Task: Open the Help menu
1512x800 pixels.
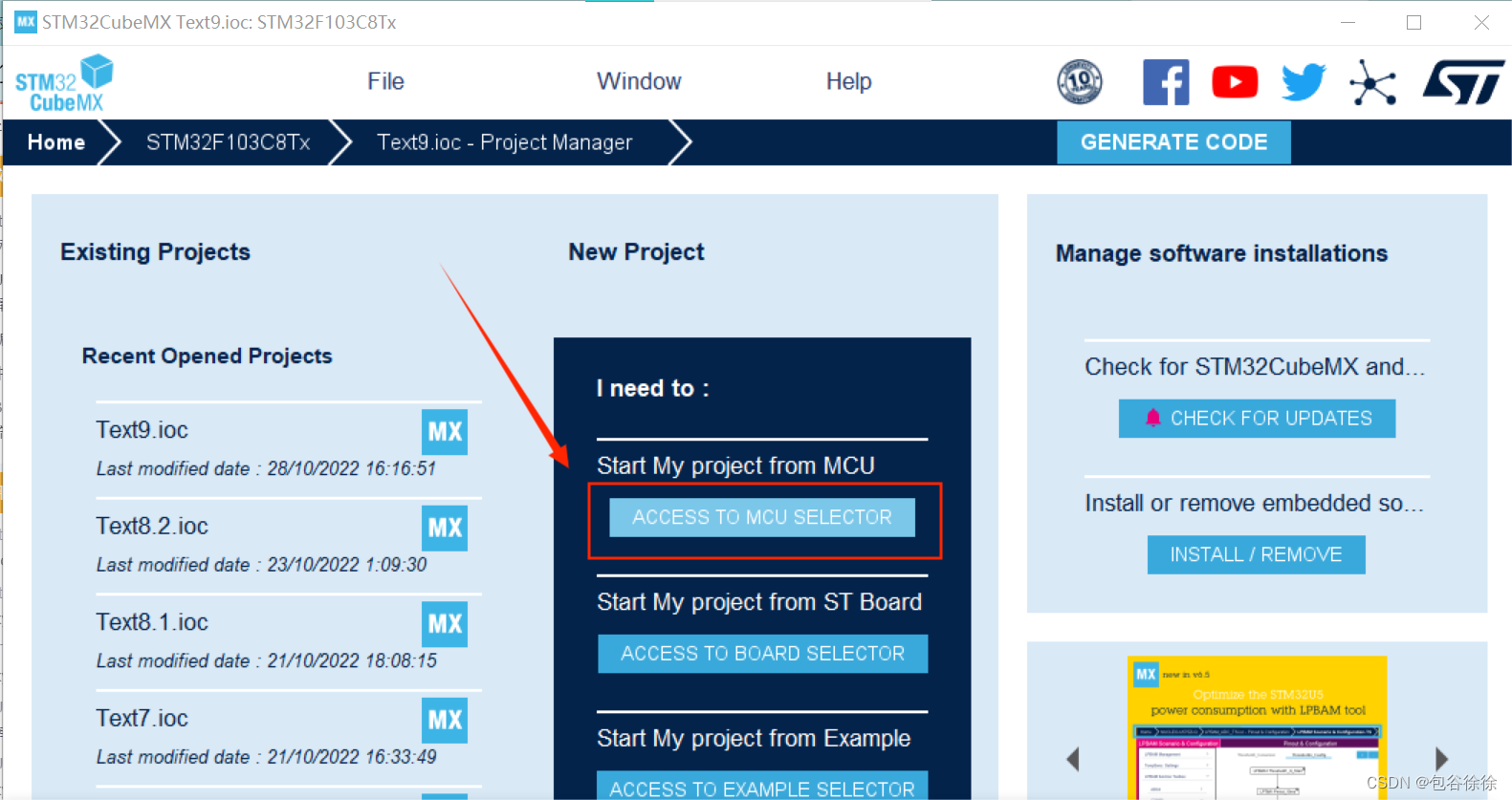Action: point(848,81)
